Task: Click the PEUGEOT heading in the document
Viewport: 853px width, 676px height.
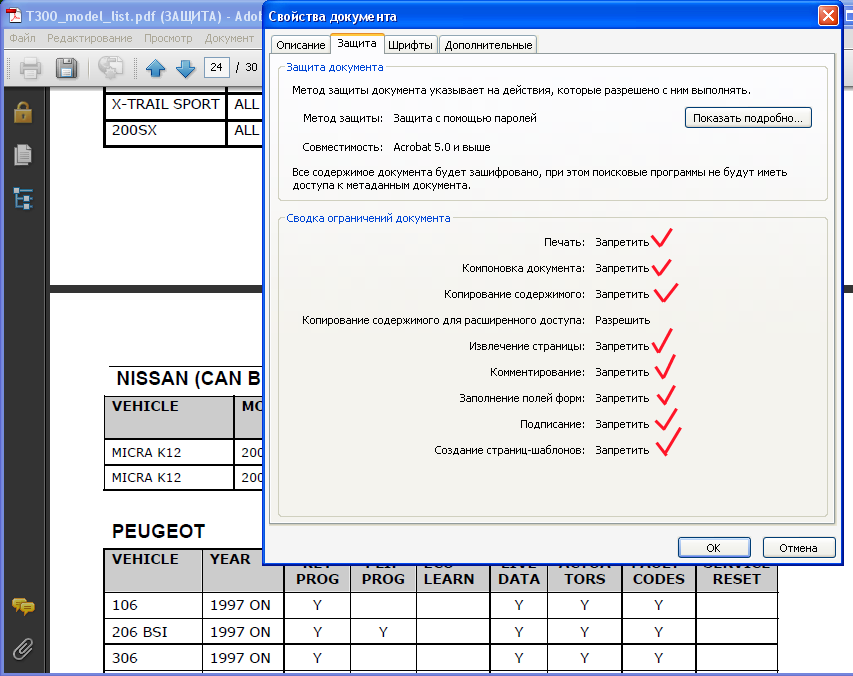Action: tap(158, 531)
